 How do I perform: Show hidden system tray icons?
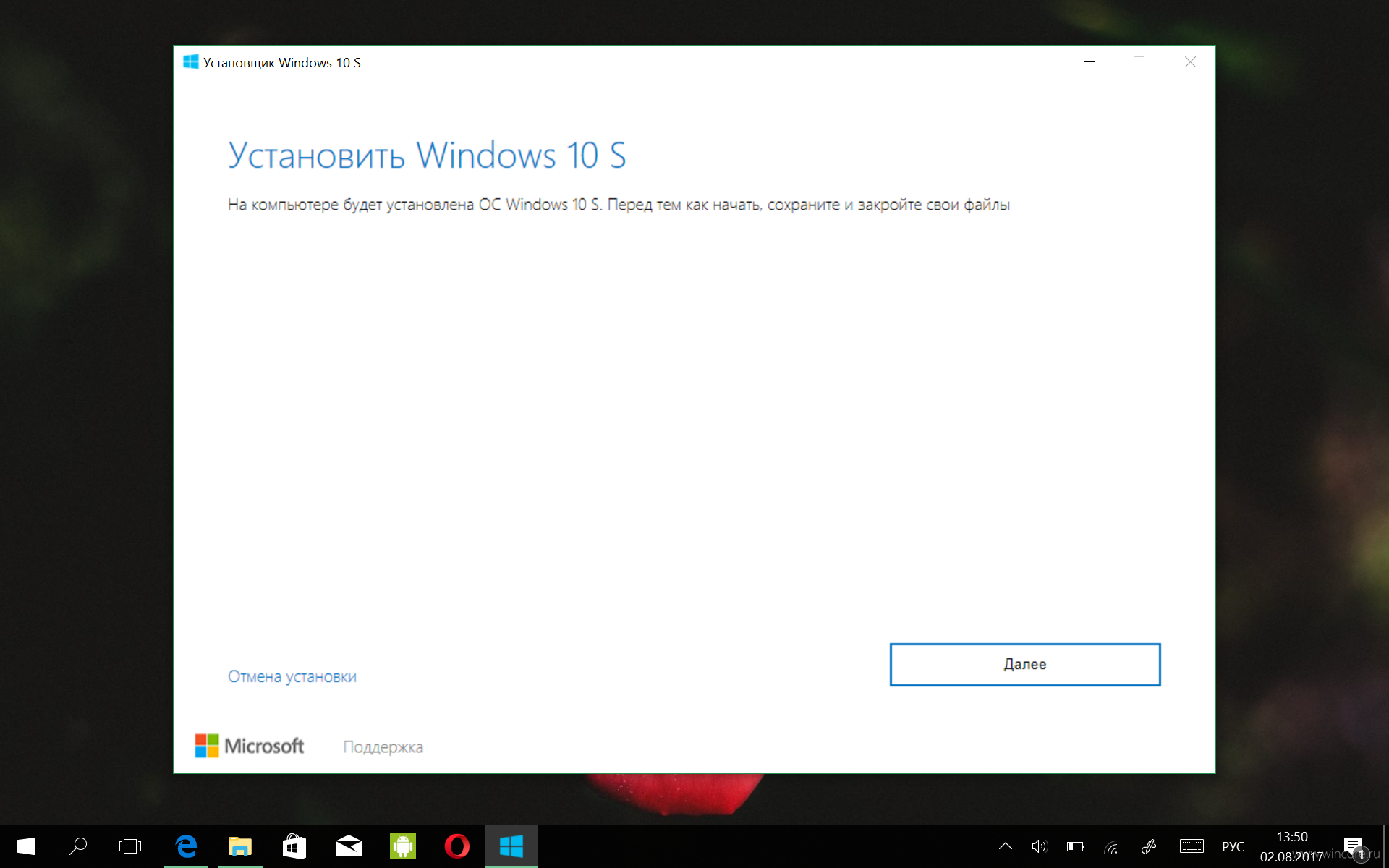coord(1006,846)
